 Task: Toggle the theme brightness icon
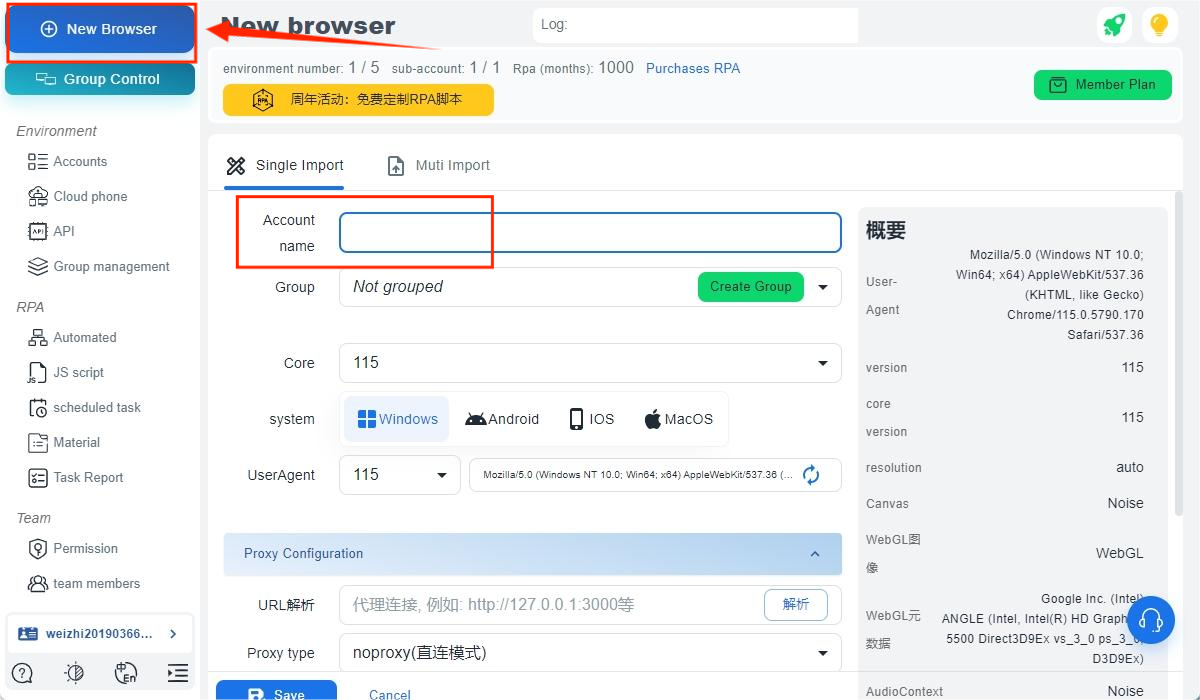(x=74, y=673)
